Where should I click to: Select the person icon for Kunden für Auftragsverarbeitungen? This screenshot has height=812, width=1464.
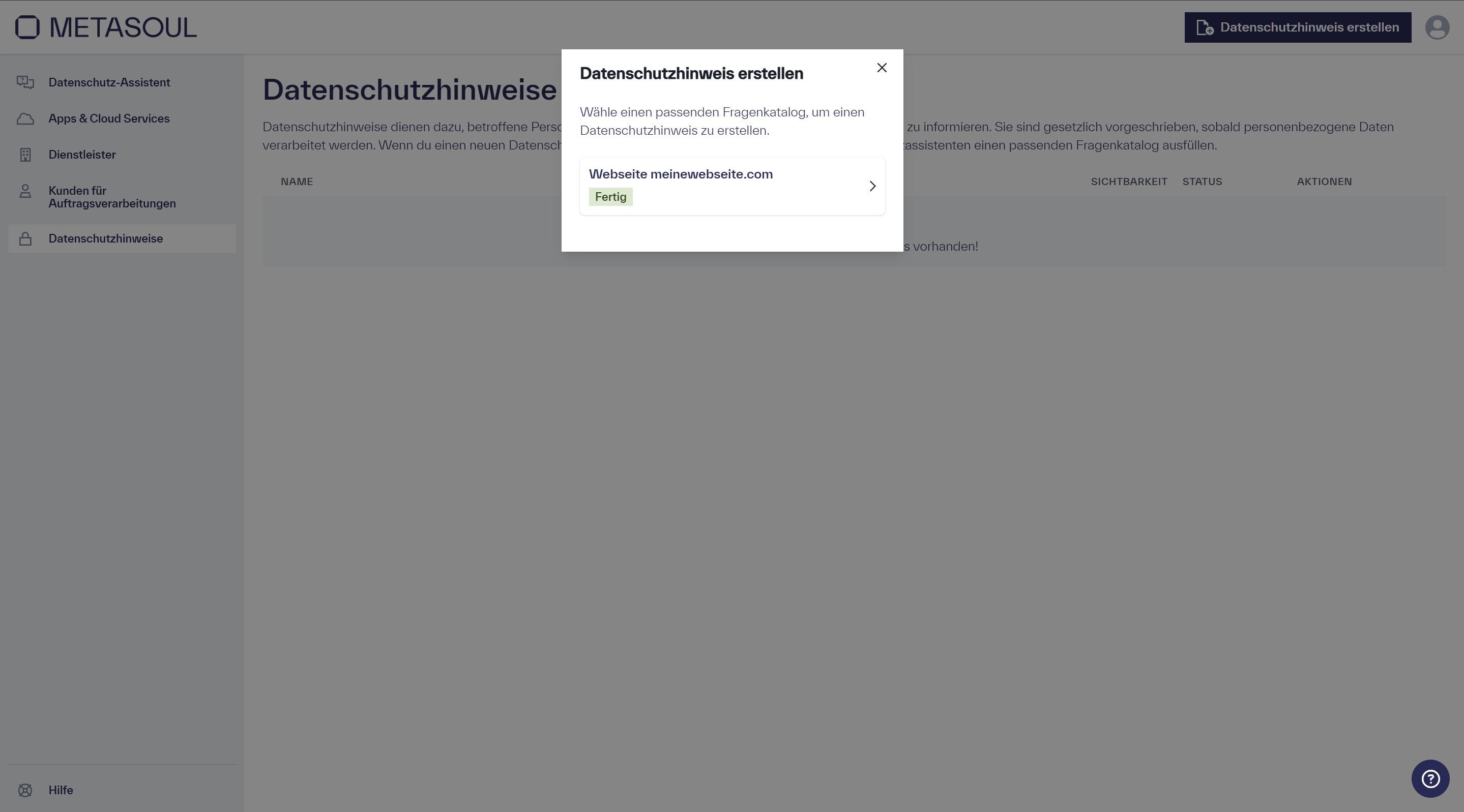pos(25,191)
